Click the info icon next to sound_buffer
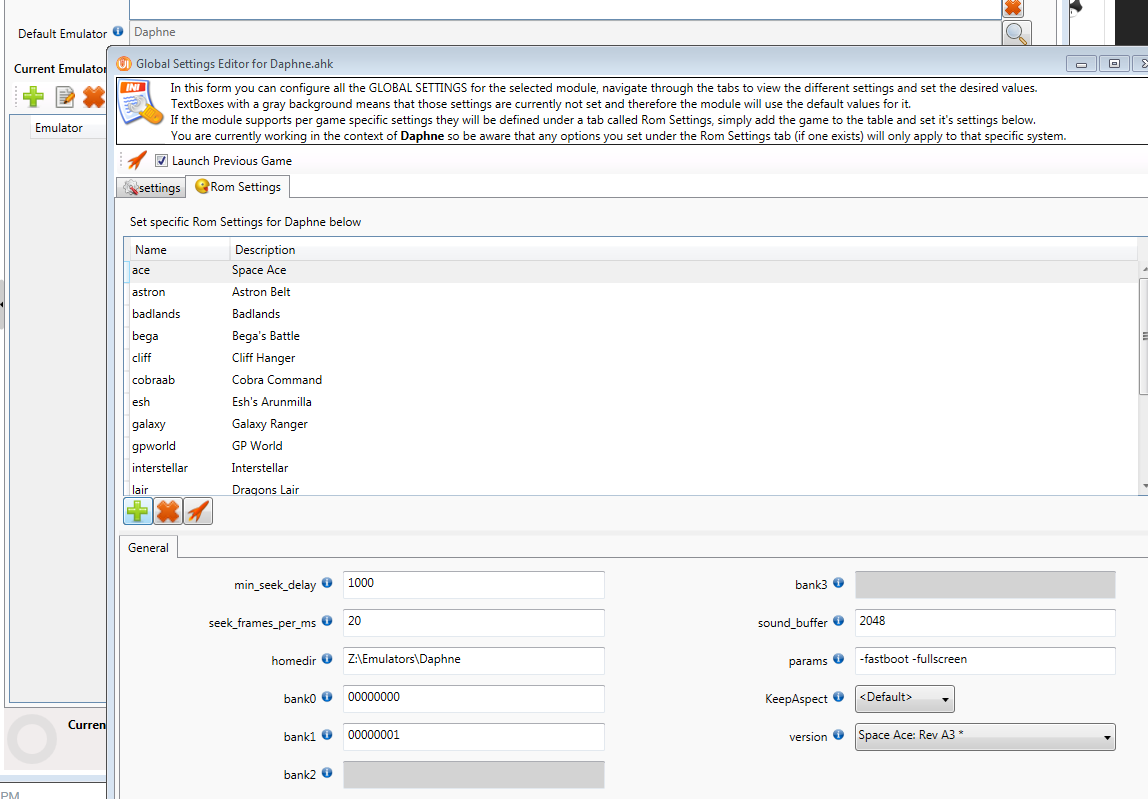Image resolution: width=1148 pixels, height=799 pixels. click(x=839, y=621)
